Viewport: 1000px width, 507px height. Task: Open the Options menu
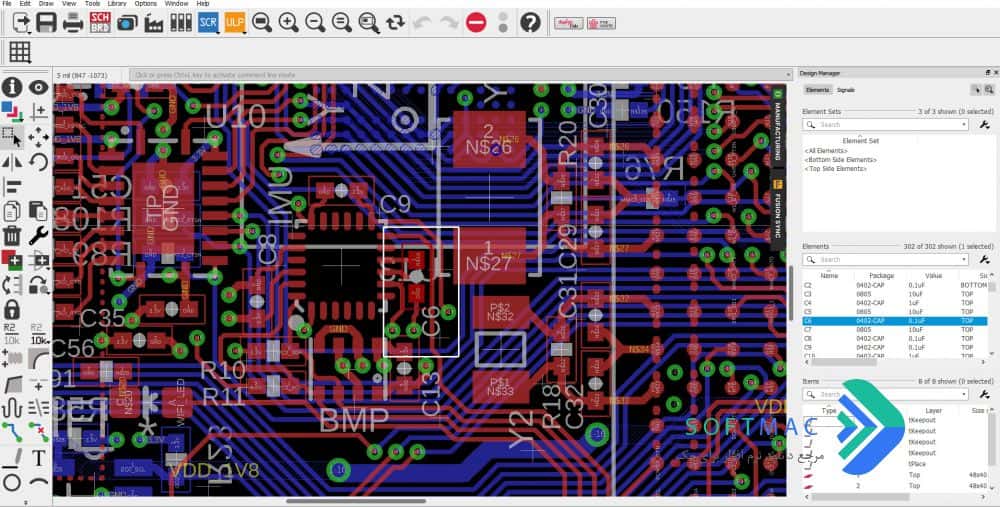coord(145,3)
